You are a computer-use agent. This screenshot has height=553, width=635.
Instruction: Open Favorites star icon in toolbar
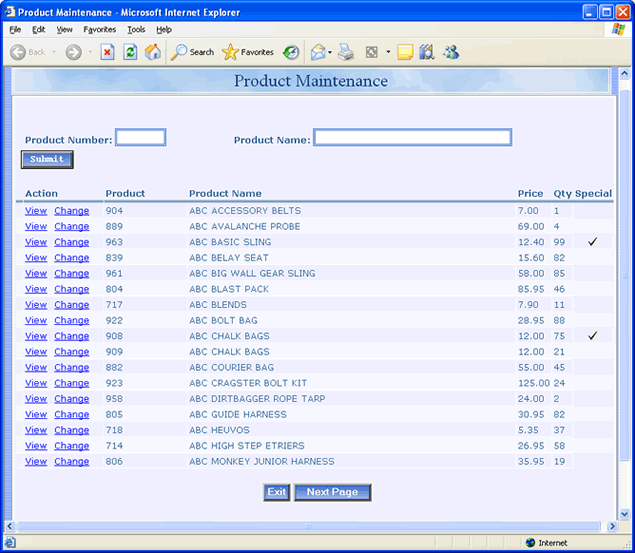tap(230, 52)
